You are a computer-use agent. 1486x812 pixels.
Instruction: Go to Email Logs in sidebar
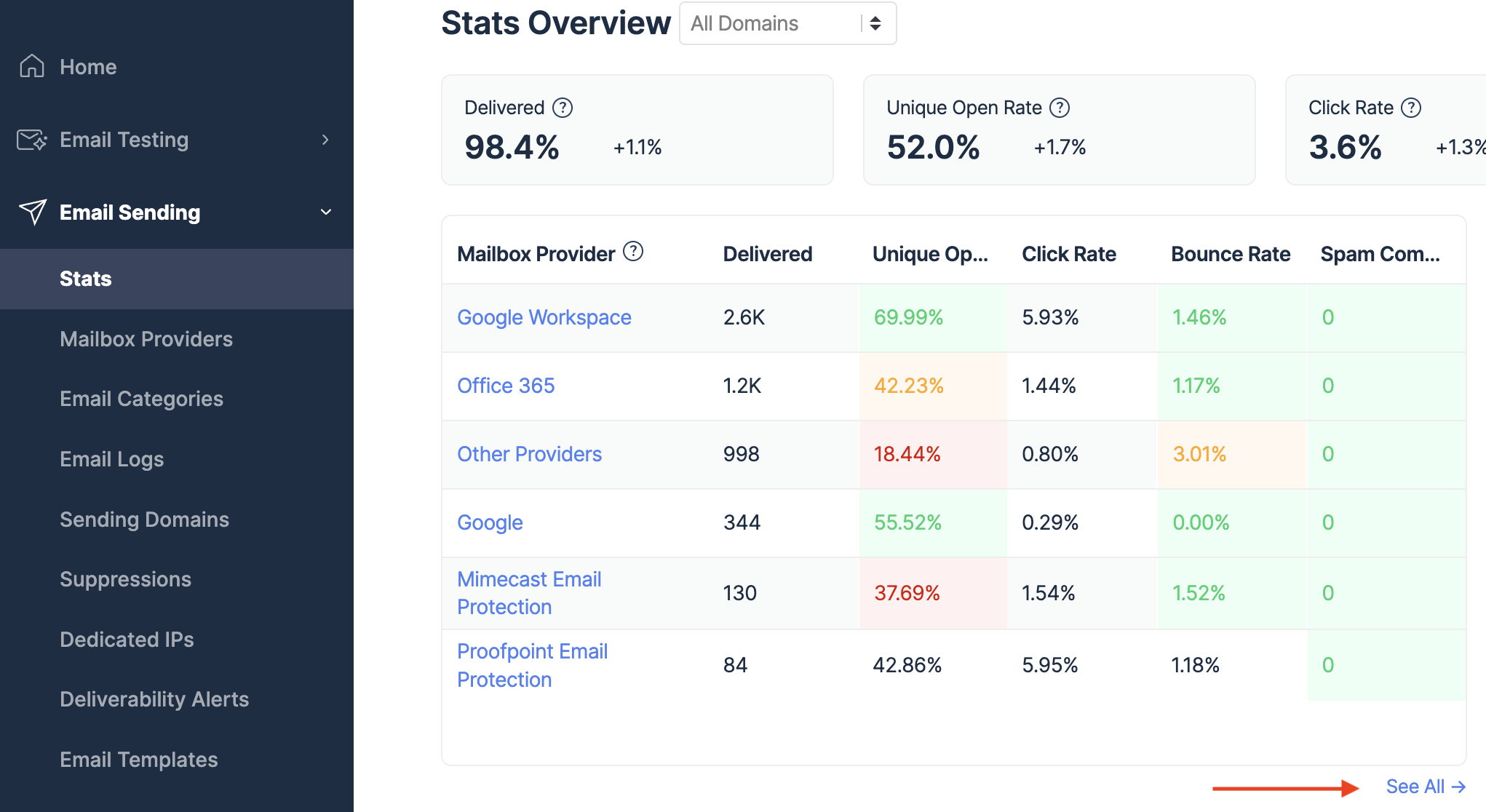point(111,459)
